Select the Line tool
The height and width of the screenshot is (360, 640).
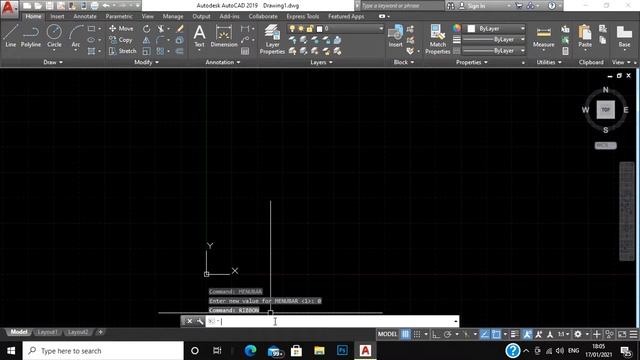pos(11,36)
